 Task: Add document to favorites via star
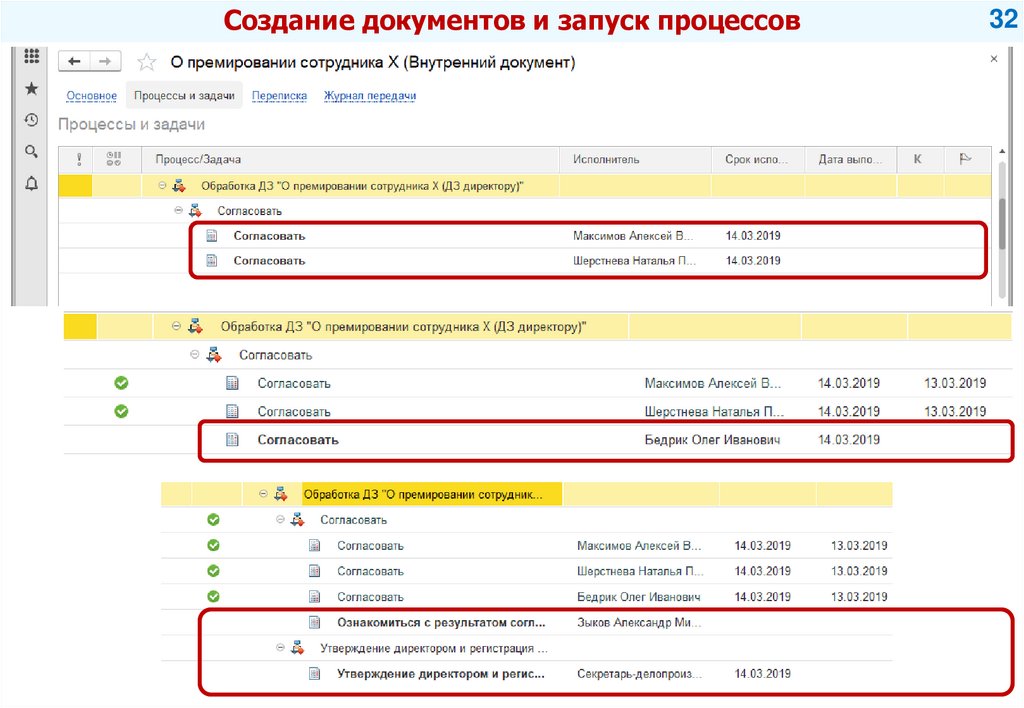(x=146, y=62)
